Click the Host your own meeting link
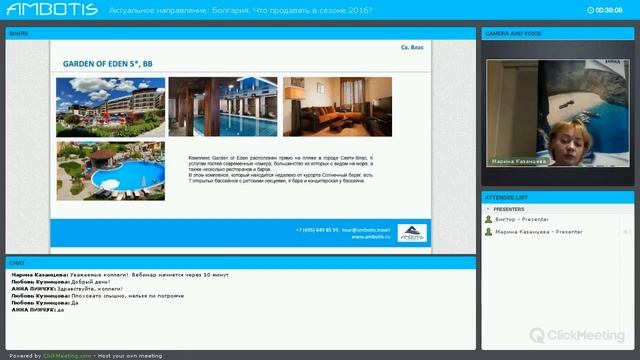 (x=130, y=356)
